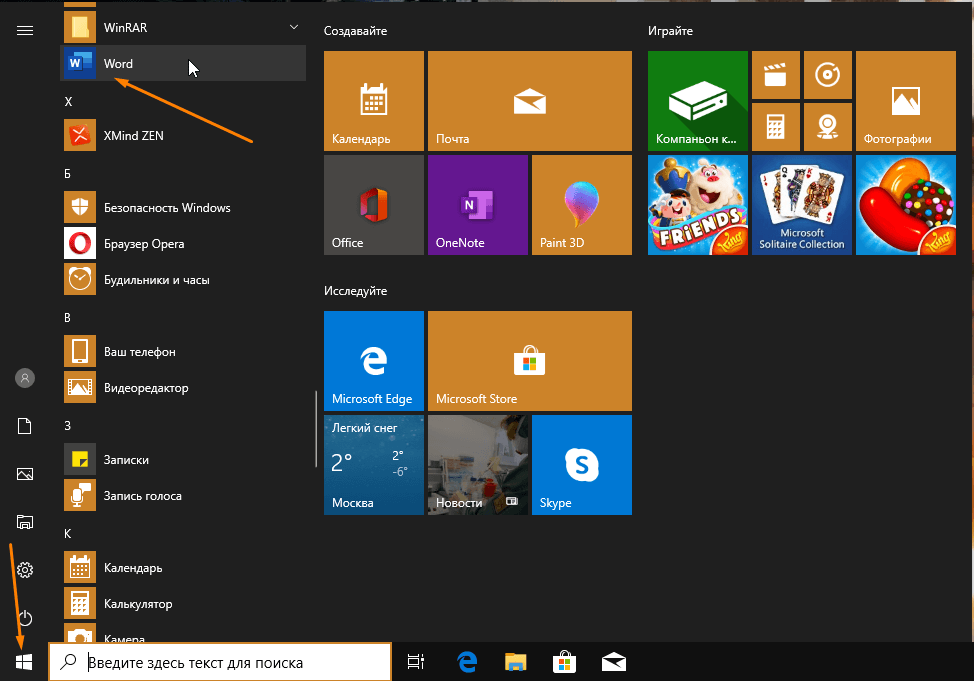Open the Фотографии tile

pos(906,101)
